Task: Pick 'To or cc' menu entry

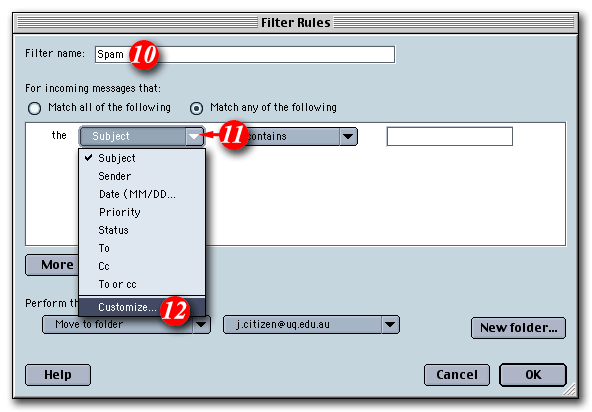Action: point(142,284)
